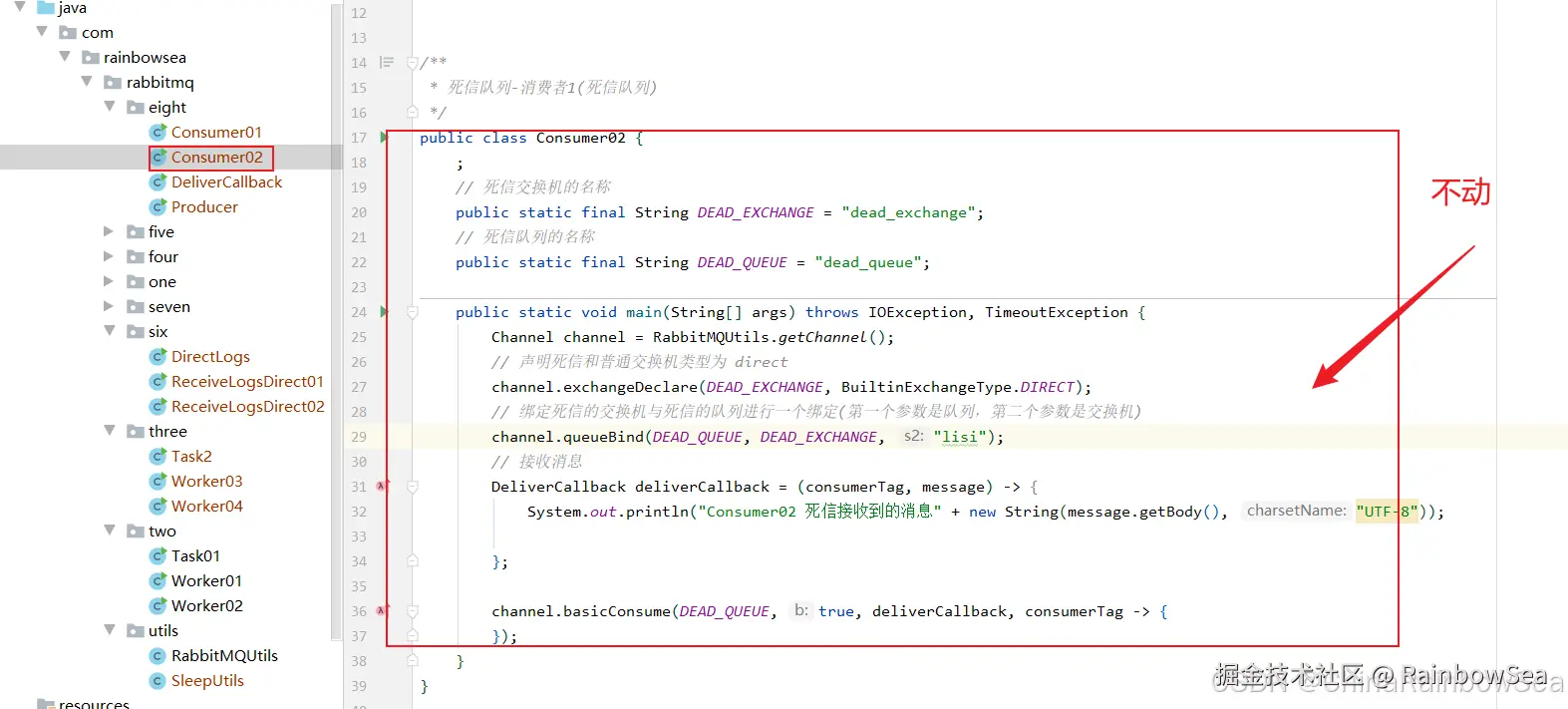The image size is (1568, 709).
Task: Click "dead_queue" string on line 22
Action: click(867, 262)
